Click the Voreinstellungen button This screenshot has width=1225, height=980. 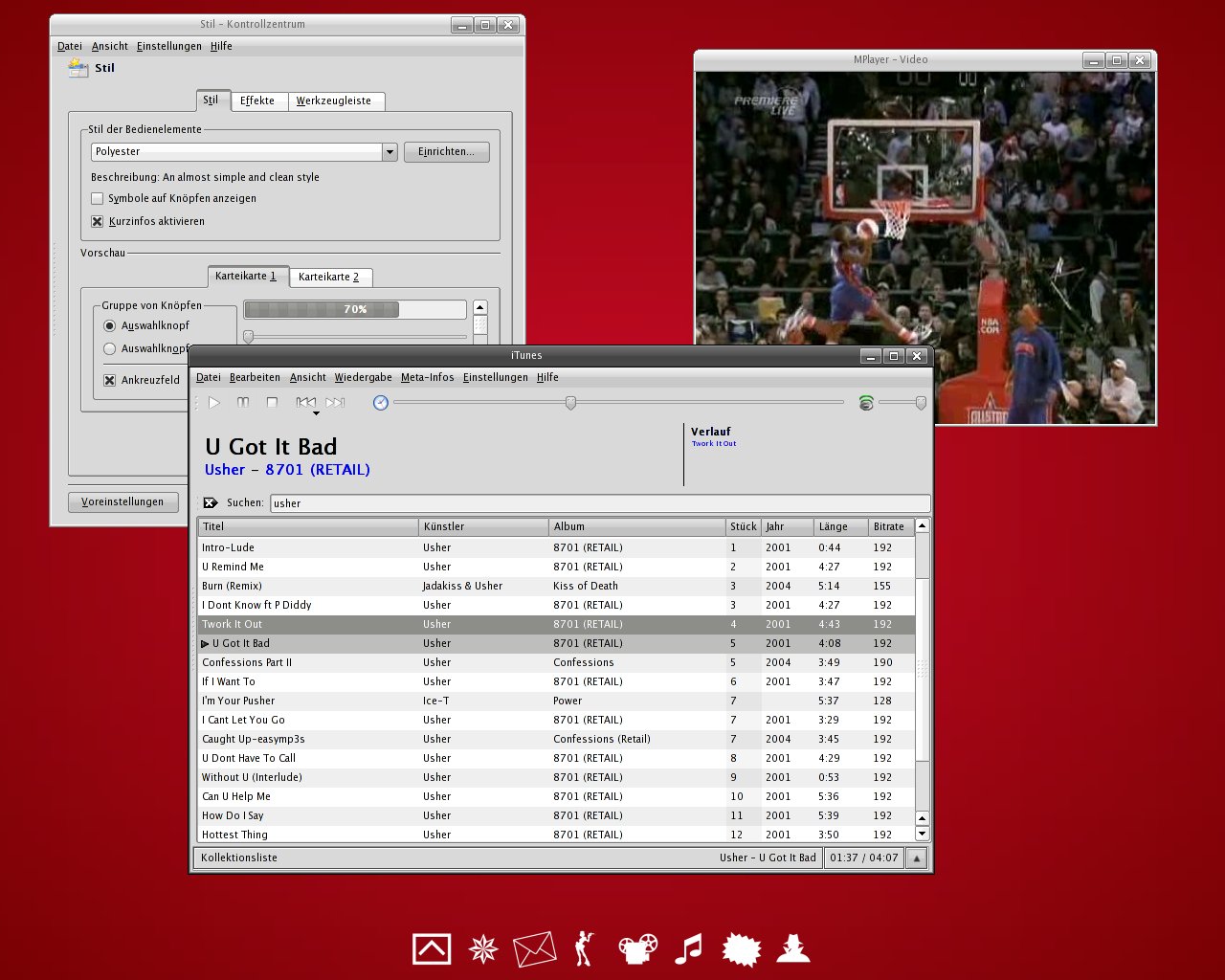pyautogui.click(x=122, y=501)
